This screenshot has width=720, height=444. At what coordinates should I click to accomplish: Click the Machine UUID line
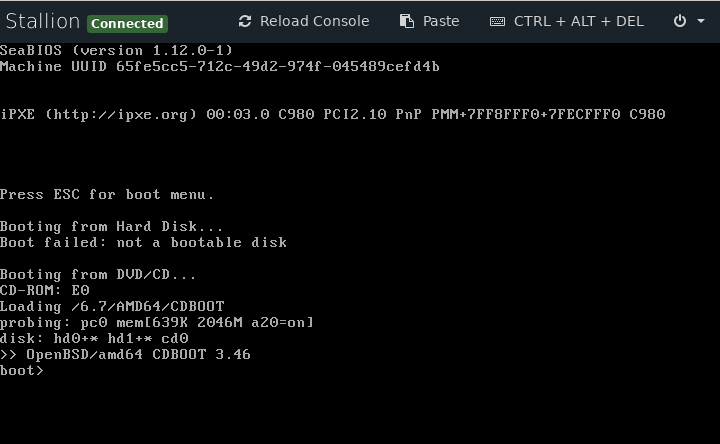pos(219,67)
